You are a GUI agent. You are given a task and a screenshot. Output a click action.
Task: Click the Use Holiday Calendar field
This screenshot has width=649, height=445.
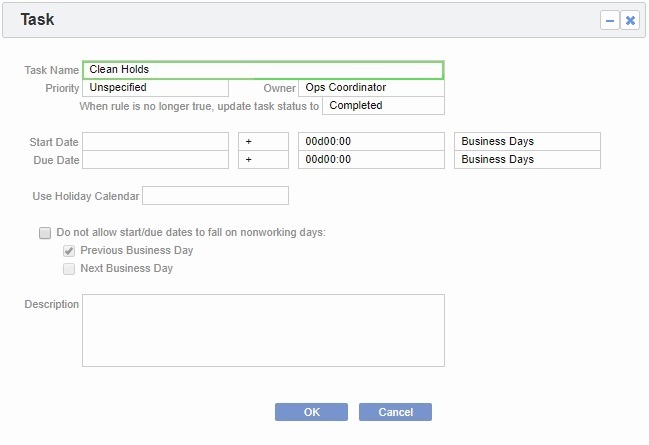[x=215, y=196]
